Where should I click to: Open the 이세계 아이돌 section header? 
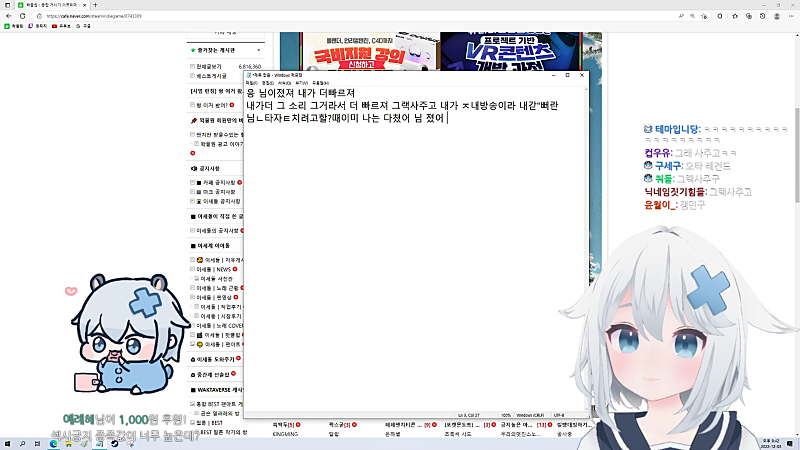pyautogui.click(x=213, y=245)
